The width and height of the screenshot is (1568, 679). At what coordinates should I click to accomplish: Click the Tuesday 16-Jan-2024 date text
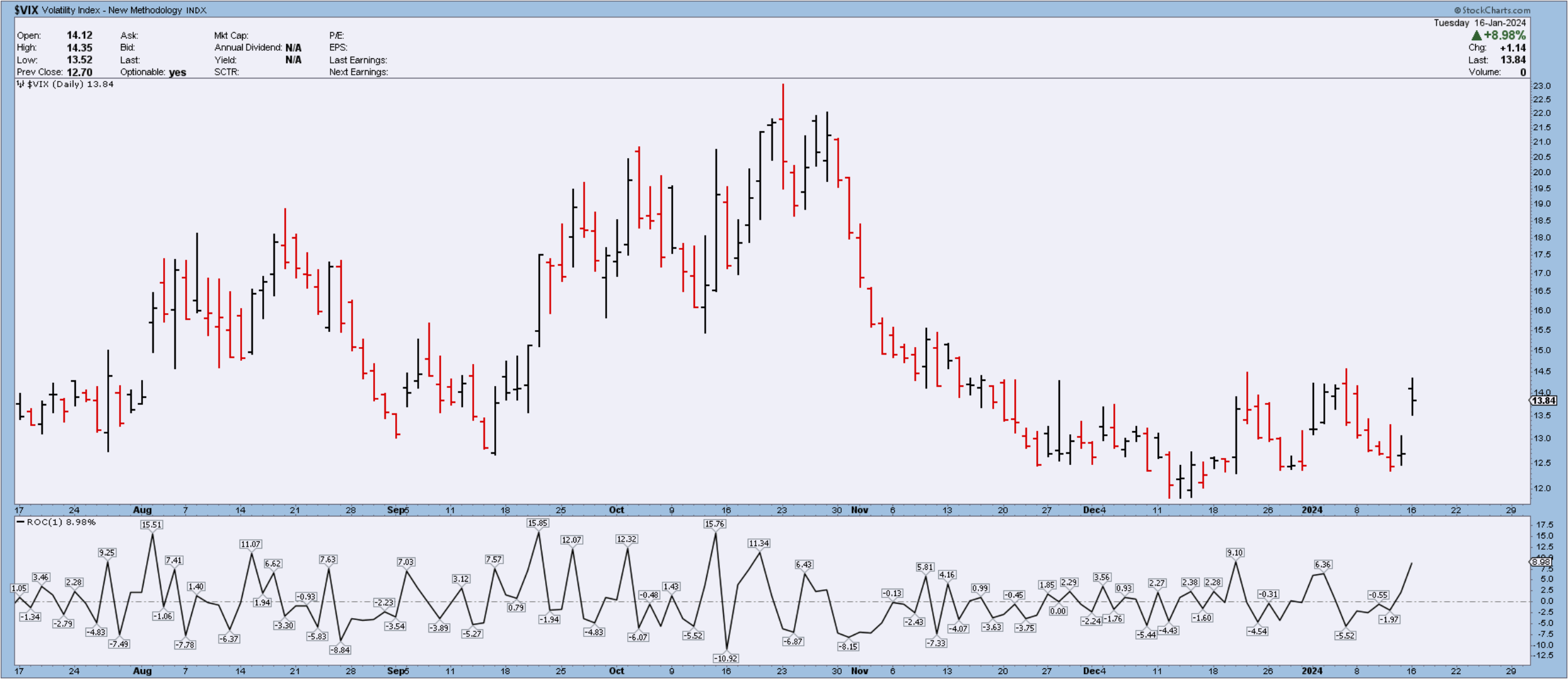[1480, 23]
